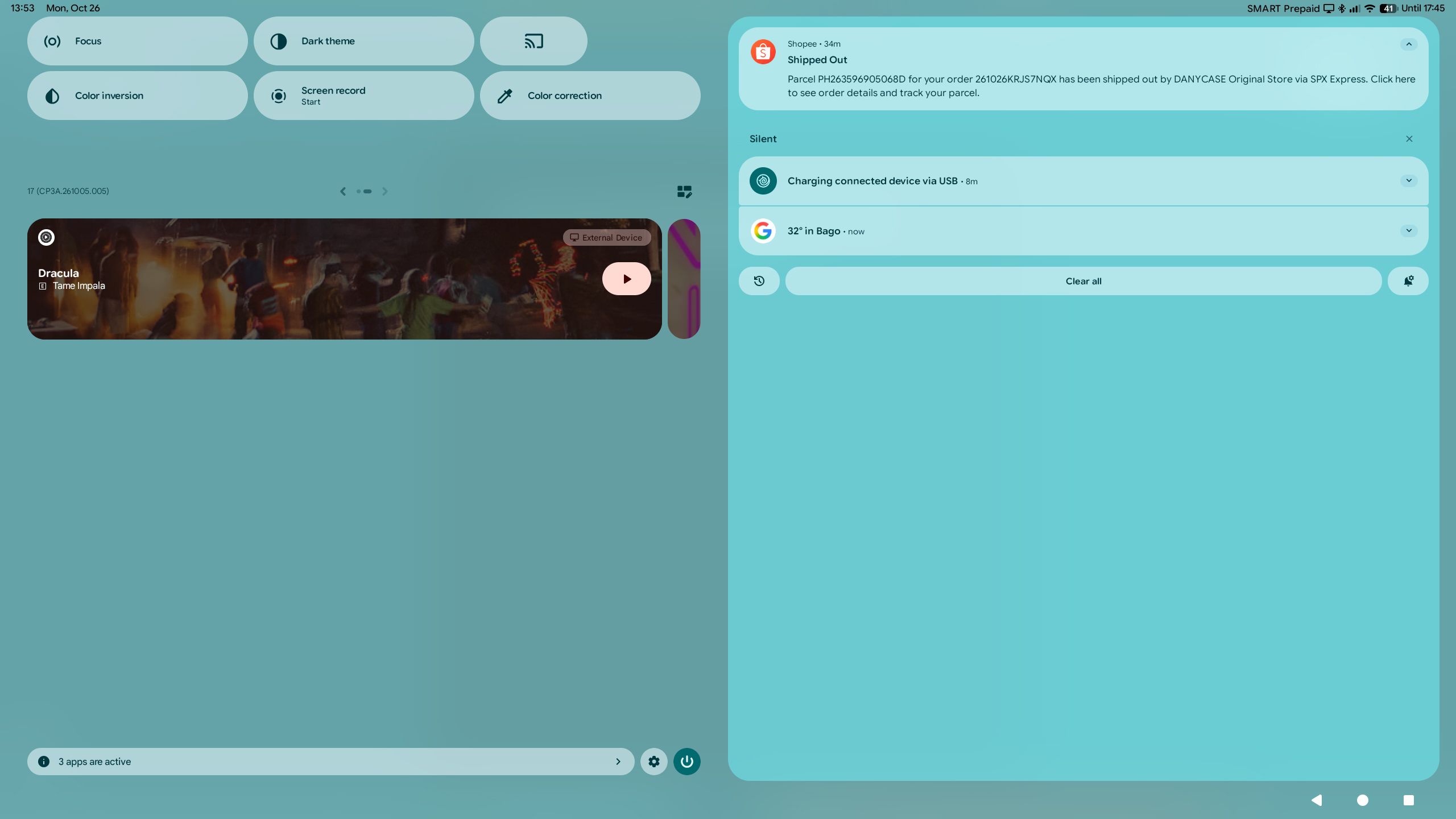Tap the Mon, Oct 26 date
This screenshot has width=1456, height=819.
[73, 8]
